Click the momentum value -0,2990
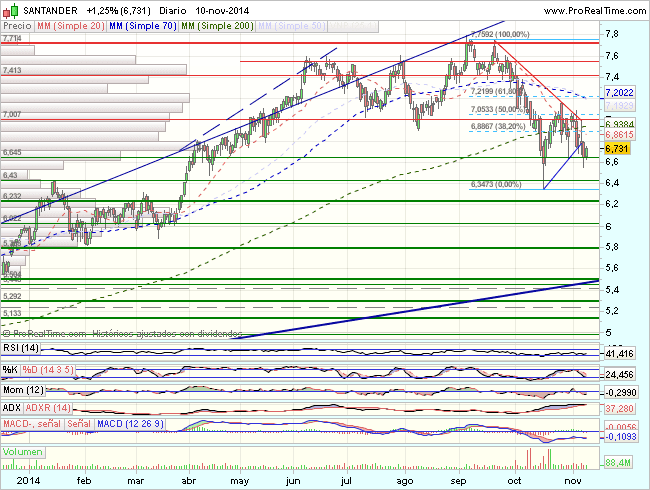 620,392
